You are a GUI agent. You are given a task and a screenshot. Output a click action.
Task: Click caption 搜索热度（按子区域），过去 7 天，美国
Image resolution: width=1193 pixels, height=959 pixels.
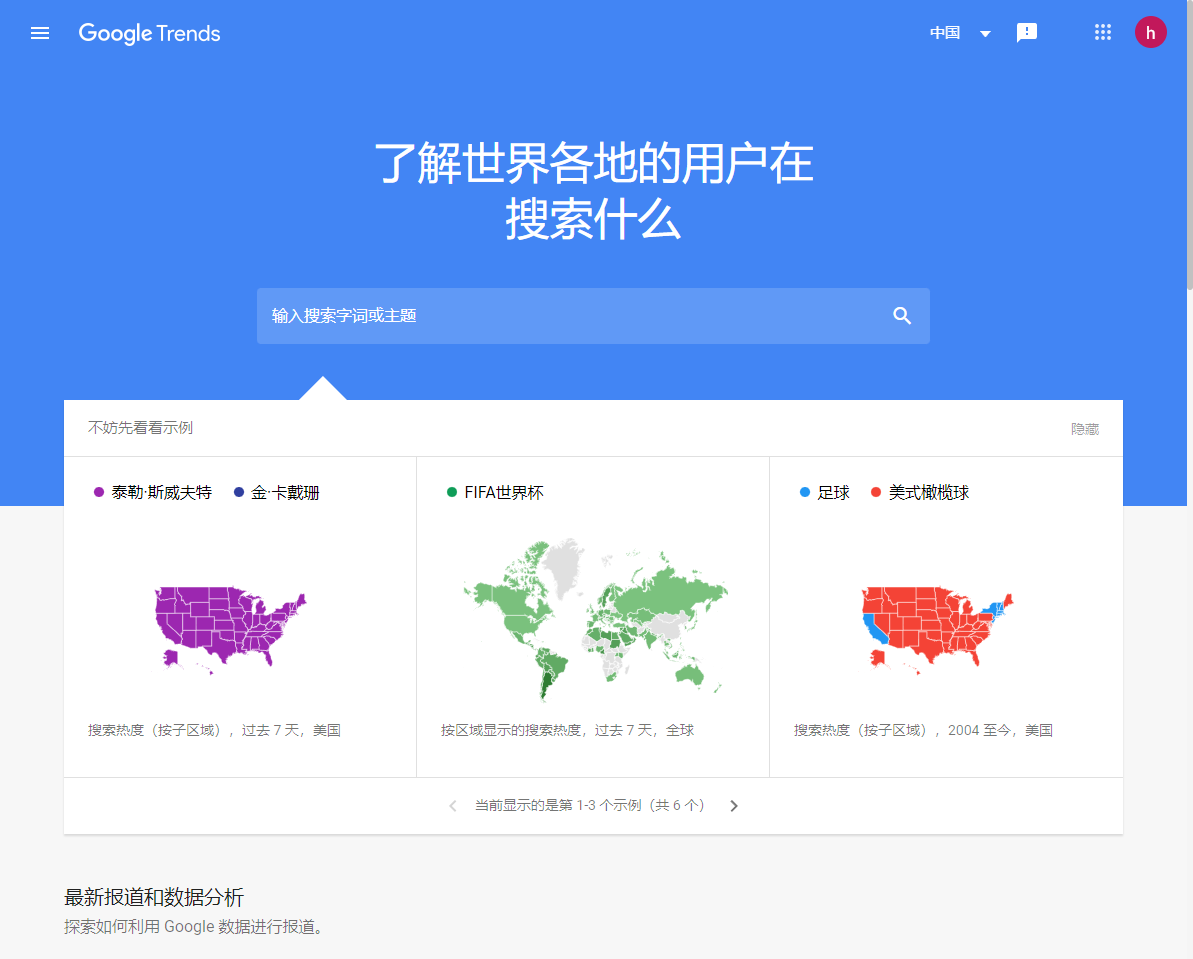pos(214,730)
